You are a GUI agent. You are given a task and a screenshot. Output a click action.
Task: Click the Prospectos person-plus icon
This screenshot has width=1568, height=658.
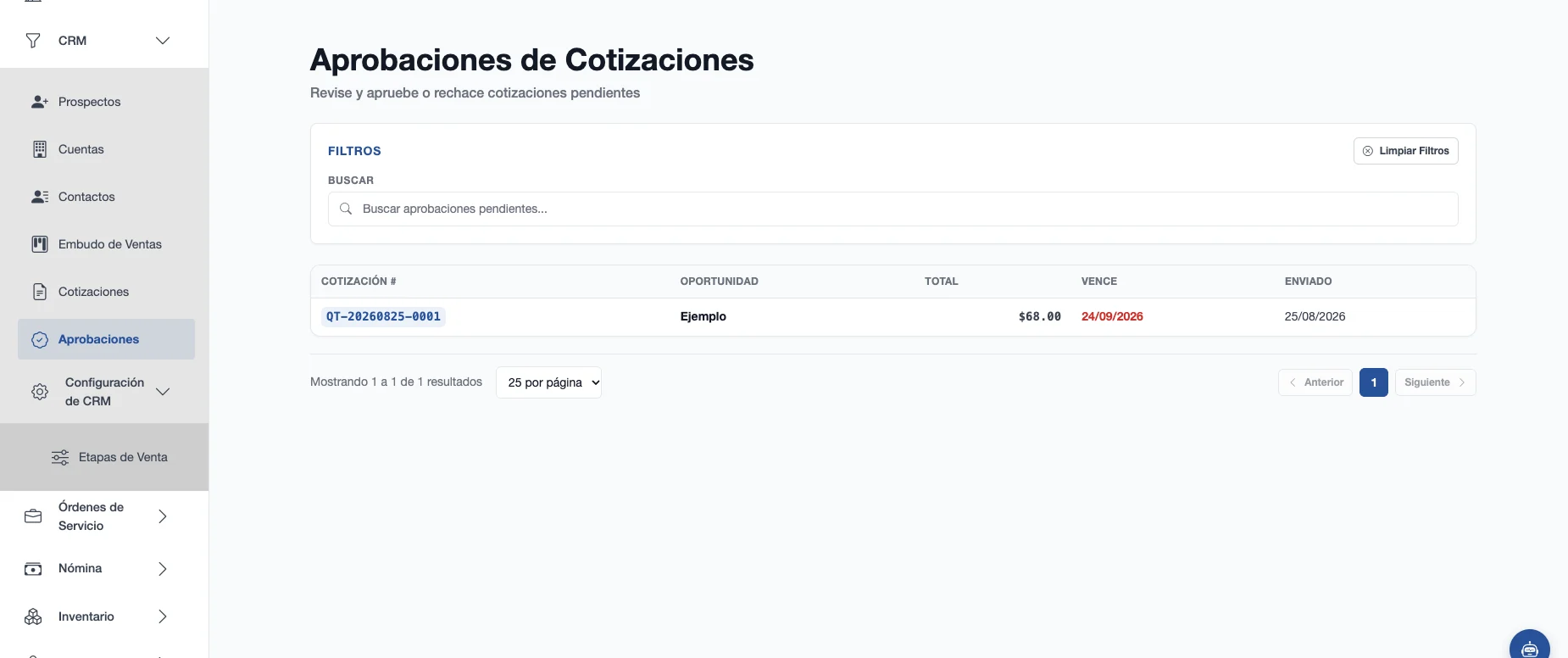pyautogui.click(x=40, y=102)
